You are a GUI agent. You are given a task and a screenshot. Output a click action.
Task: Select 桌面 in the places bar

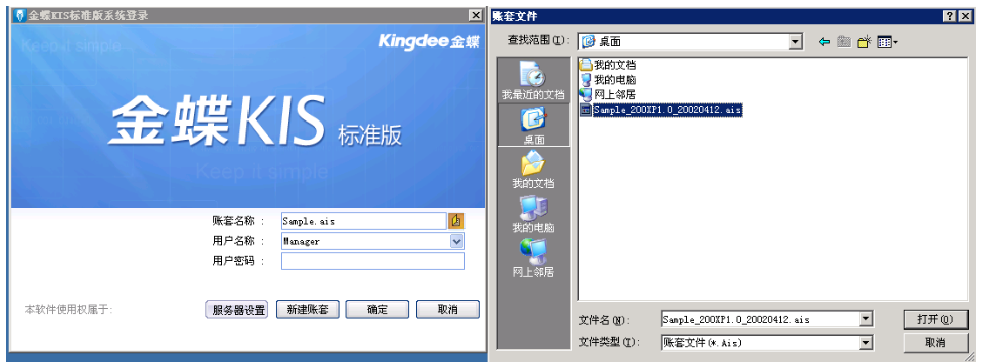(x=534, y=125)
